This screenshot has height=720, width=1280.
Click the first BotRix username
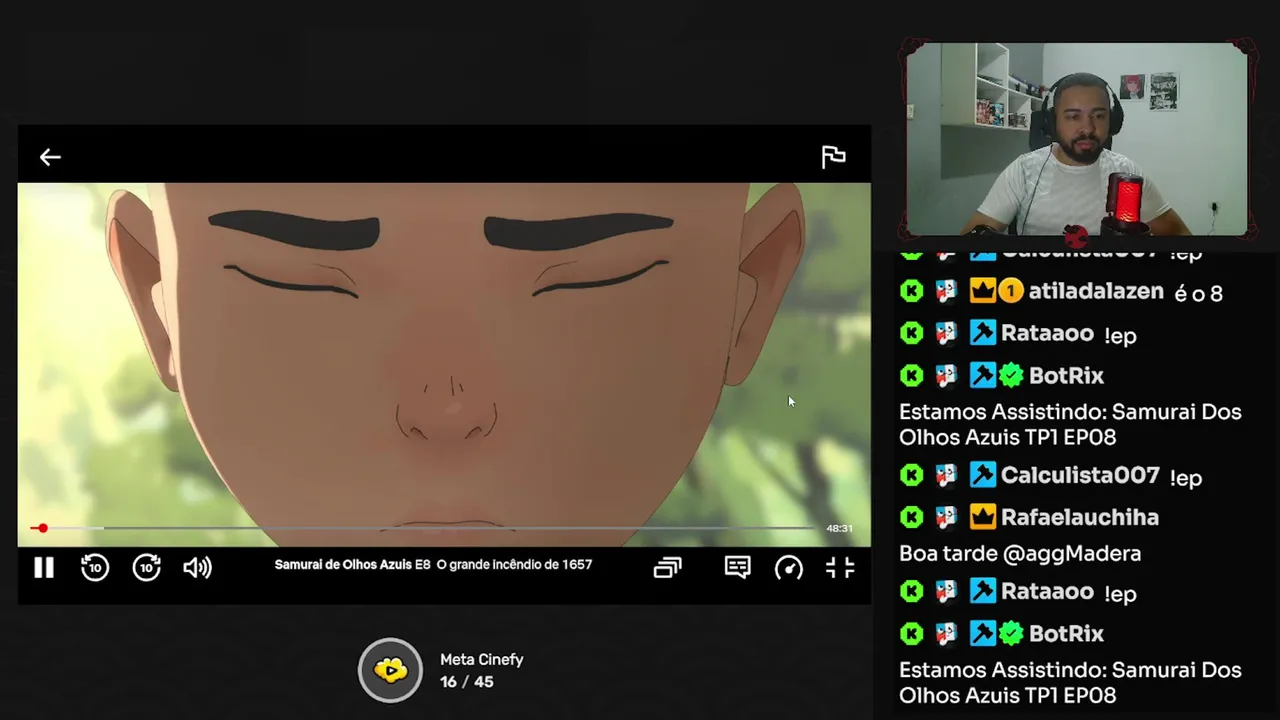pos(1066,375)
